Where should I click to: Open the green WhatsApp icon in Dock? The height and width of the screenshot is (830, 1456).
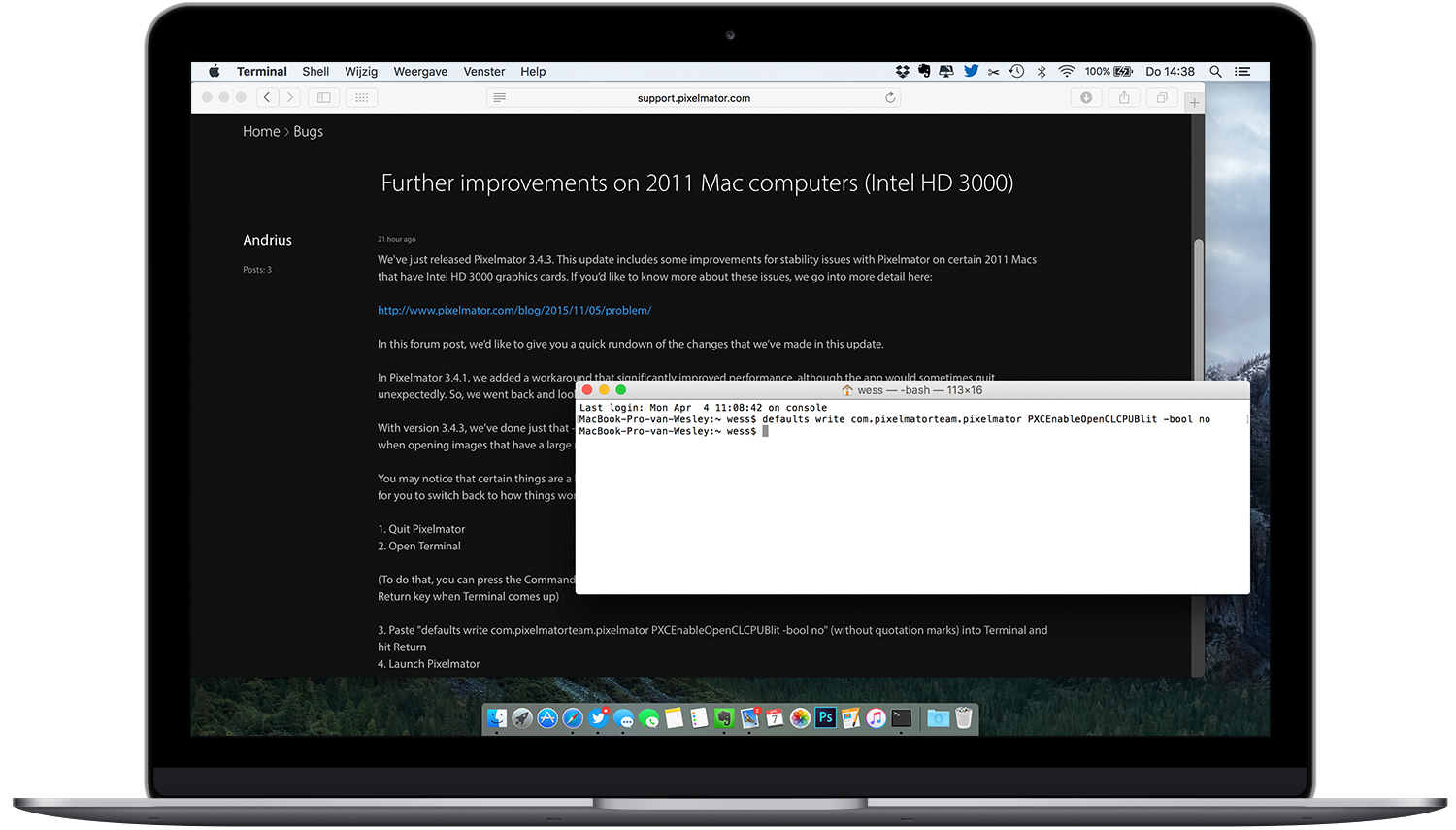648,719
